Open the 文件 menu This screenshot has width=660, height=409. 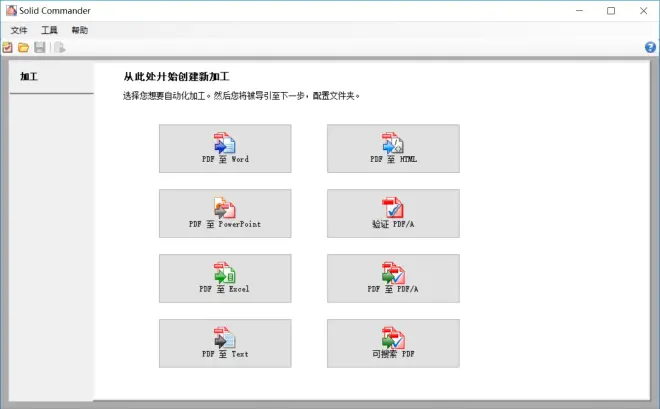(19, 30)
